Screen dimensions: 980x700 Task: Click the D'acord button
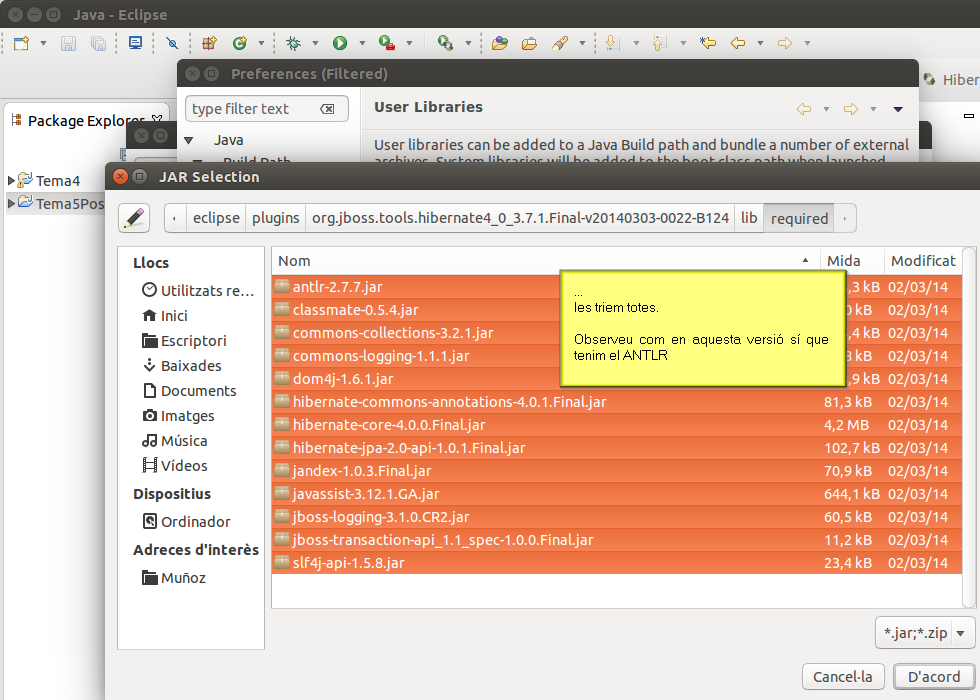point(934,677)
